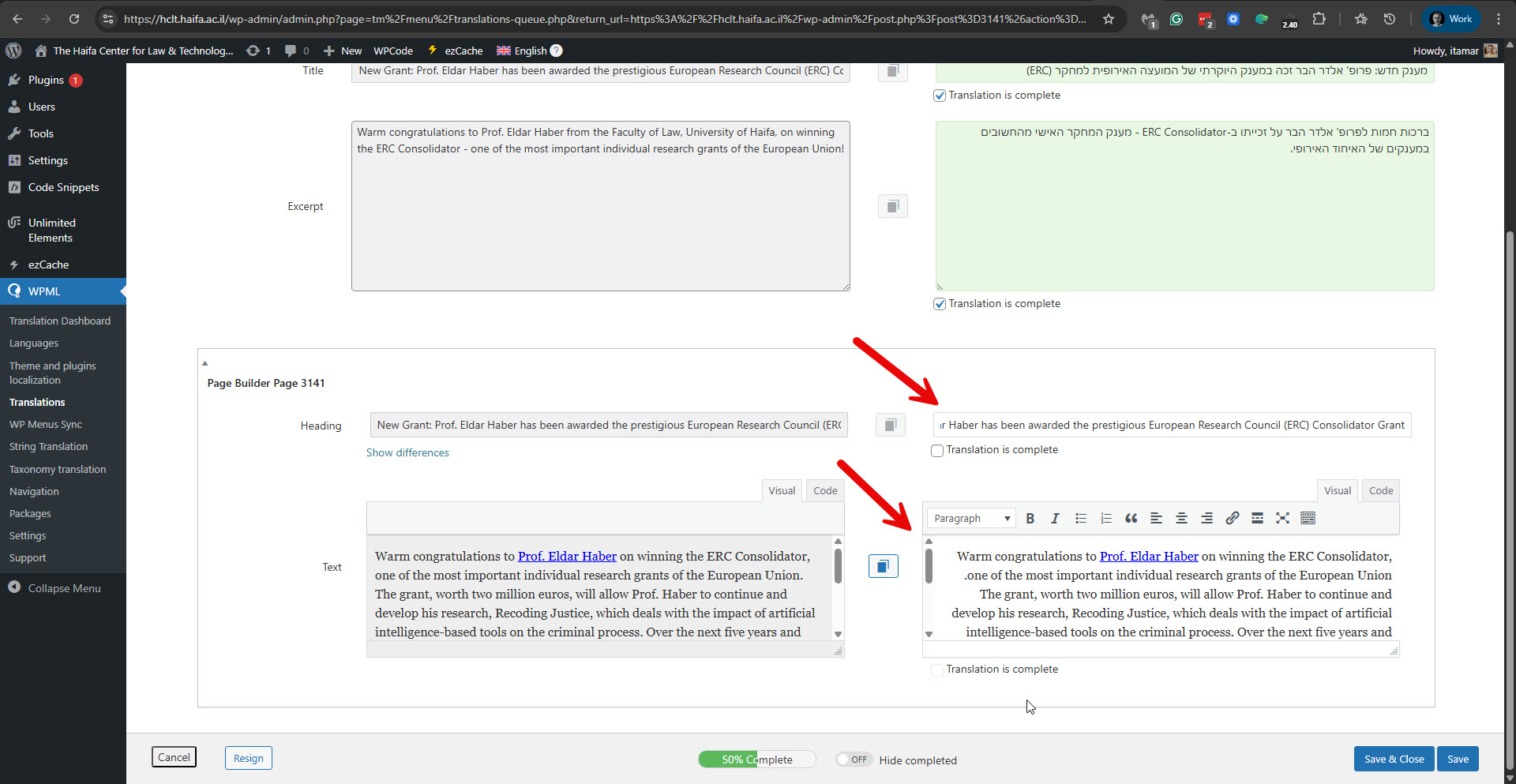
Task: Open String Translation in WPML menu
Action: tap(48, 447)
